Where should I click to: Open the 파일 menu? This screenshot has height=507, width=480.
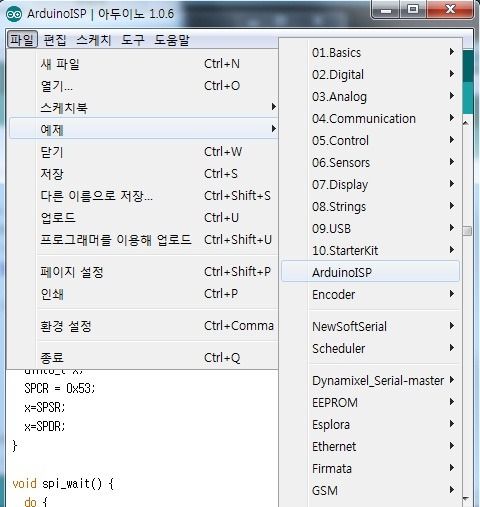[x=22, y=40]
